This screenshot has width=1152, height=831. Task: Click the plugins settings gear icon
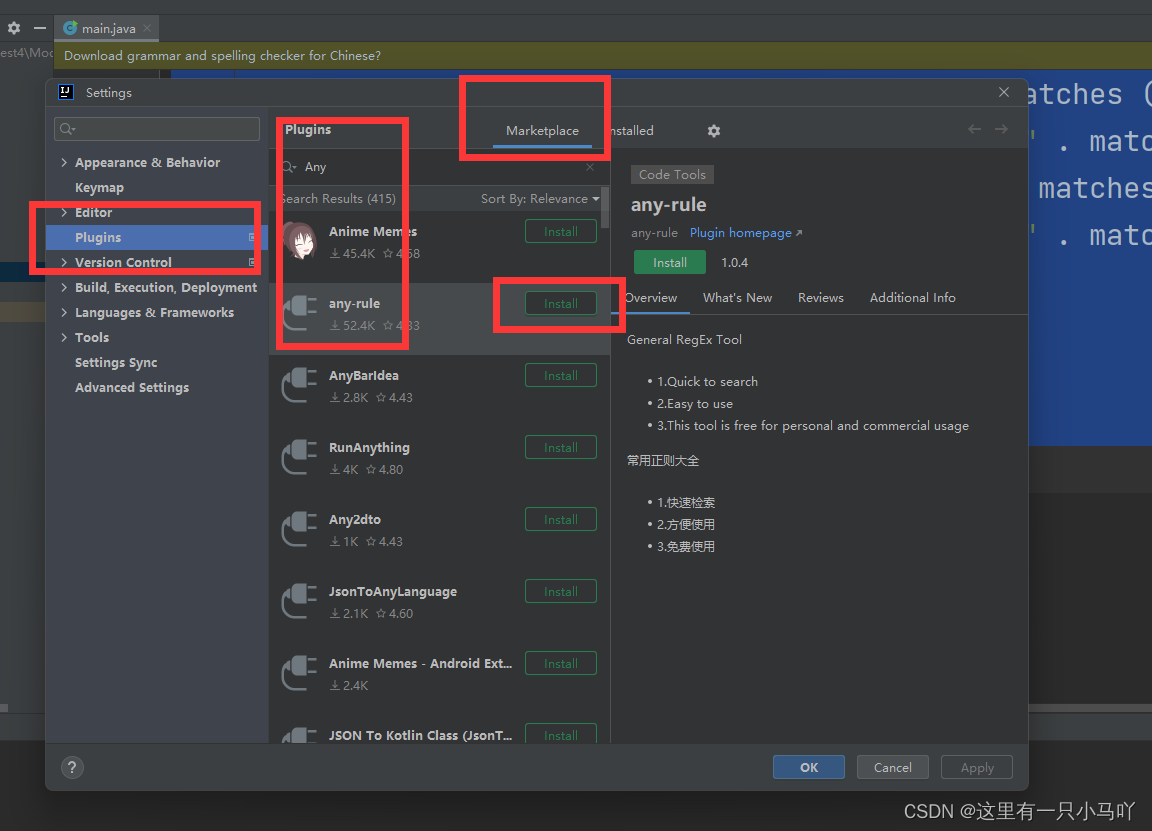(x=713, y=131)
